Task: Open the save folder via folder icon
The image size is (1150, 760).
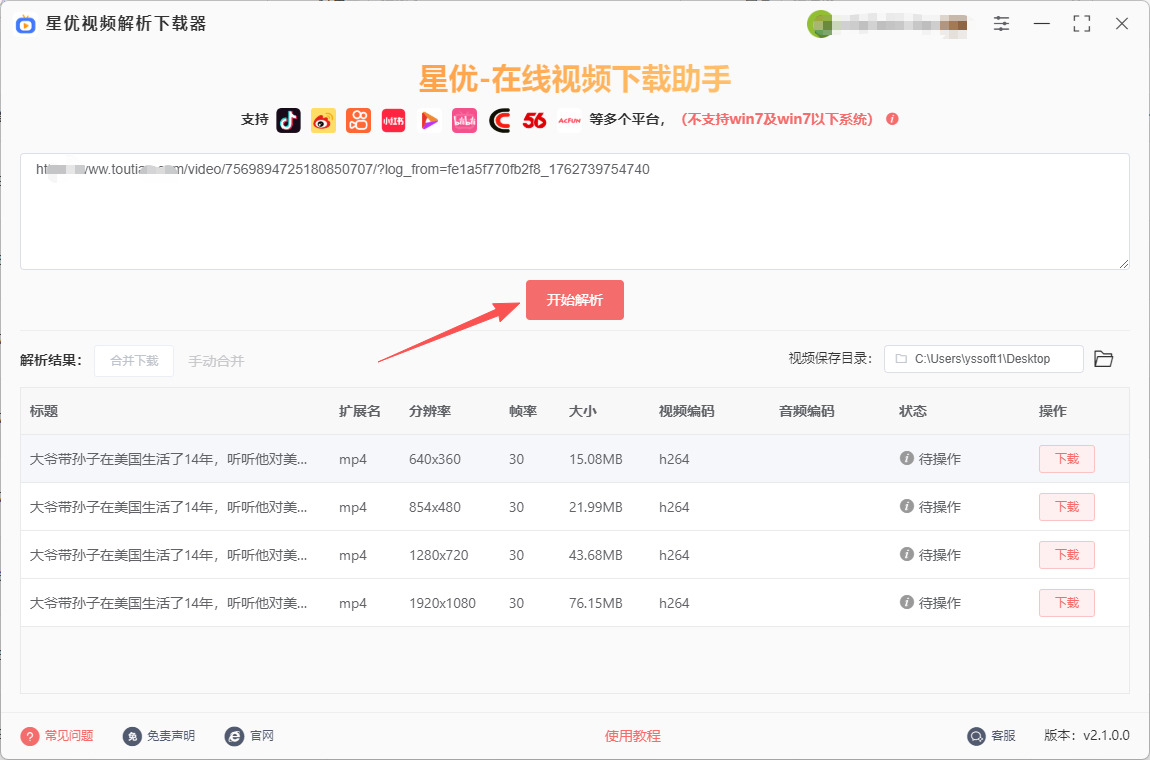Action: tap(1103, 359)
